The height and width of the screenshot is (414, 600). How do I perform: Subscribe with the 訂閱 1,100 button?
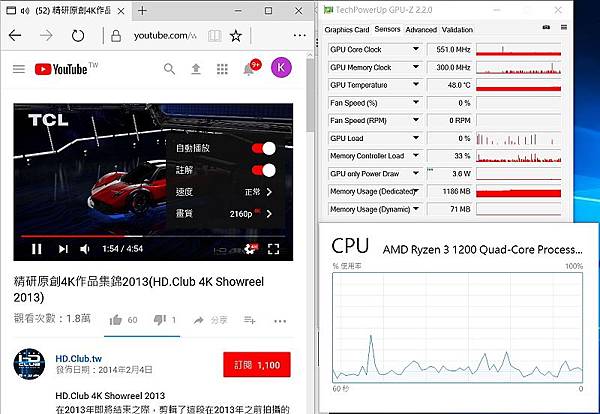[257, 365]
